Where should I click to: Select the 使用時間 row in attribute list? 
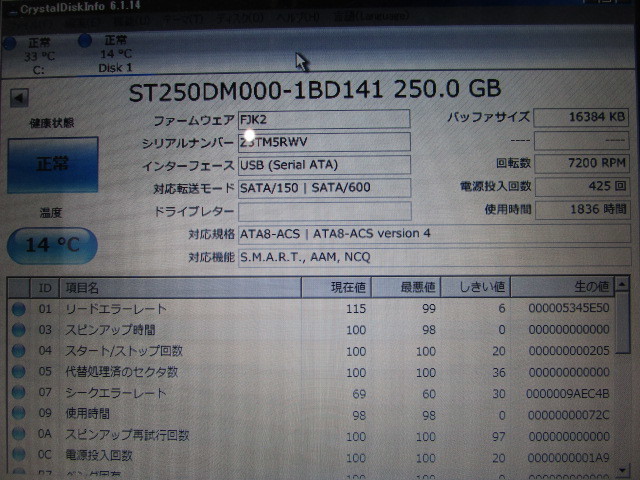(87, 413)
